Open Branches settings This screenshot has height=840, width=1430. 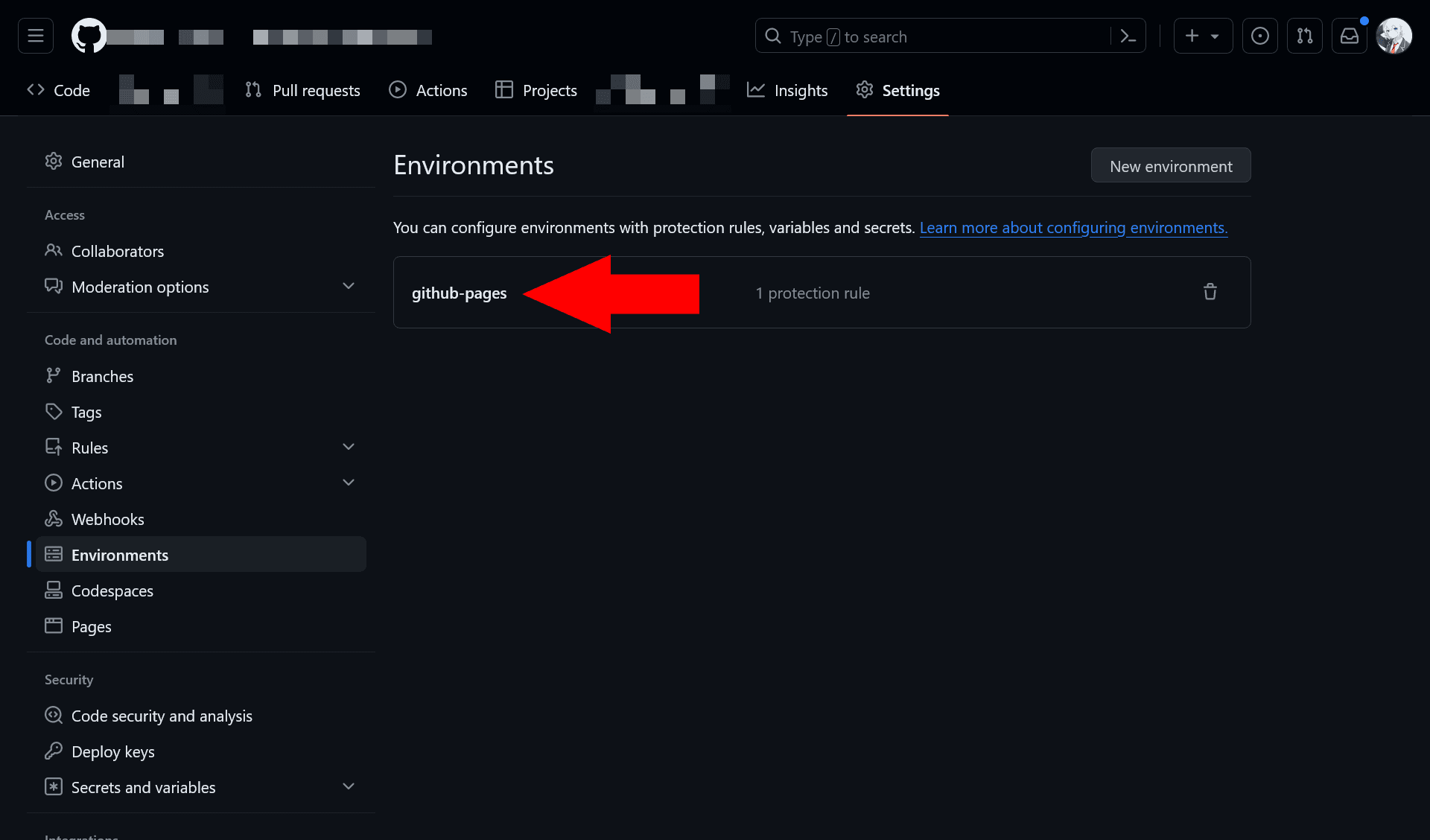coord(201,376)
